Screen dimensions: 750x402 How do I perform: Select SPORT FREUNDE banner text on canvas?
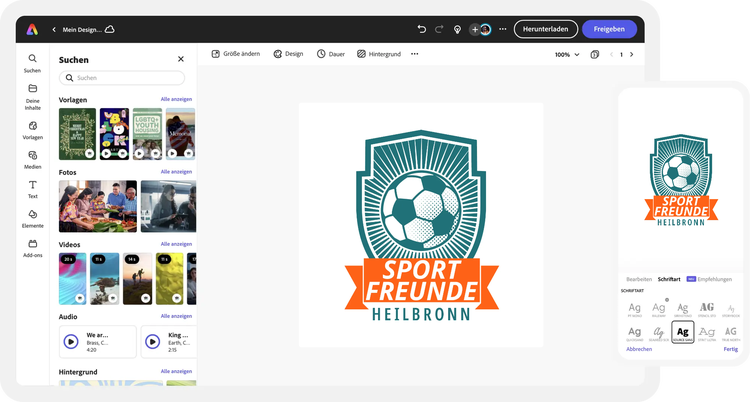pos(422,281)
